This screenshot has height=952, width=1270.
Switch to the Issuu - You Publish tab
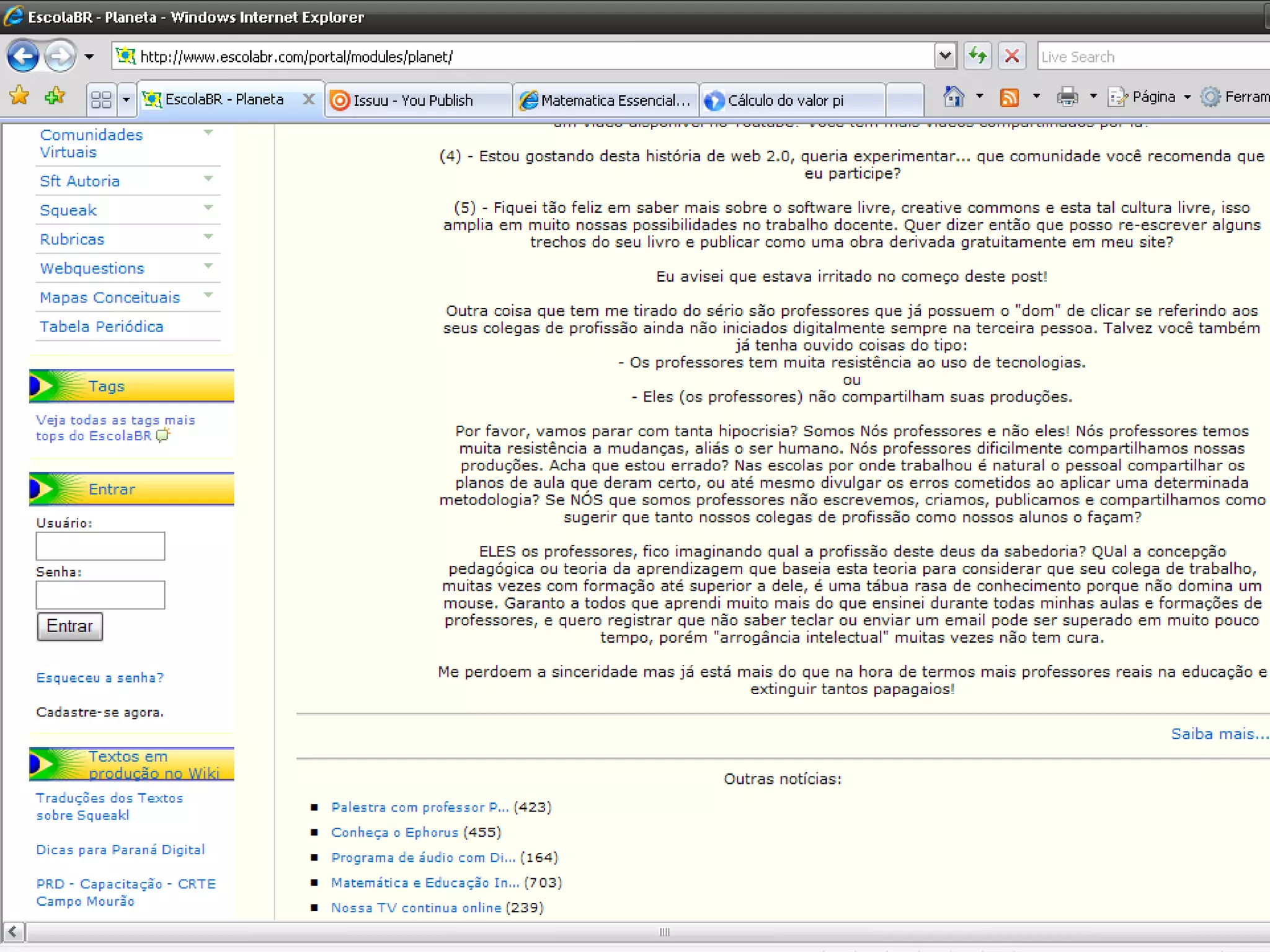pos(413,100)
